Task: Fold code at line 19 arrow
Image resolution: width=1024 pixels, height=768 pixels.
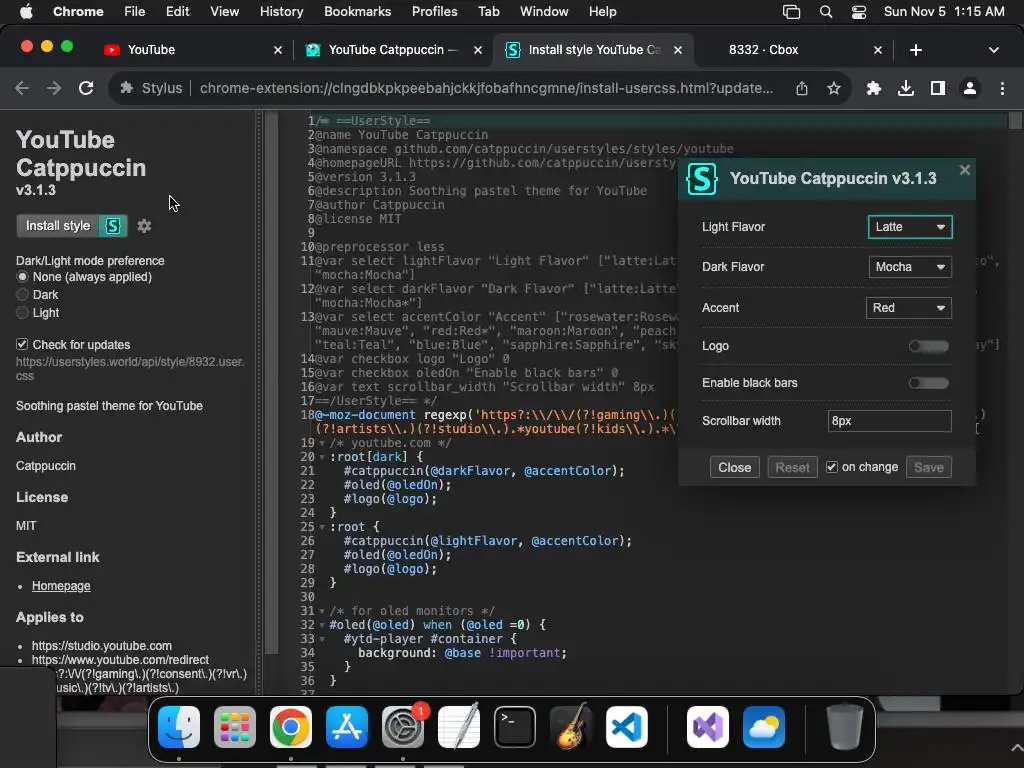Action: pyautogui.click(x=322, y=443)
